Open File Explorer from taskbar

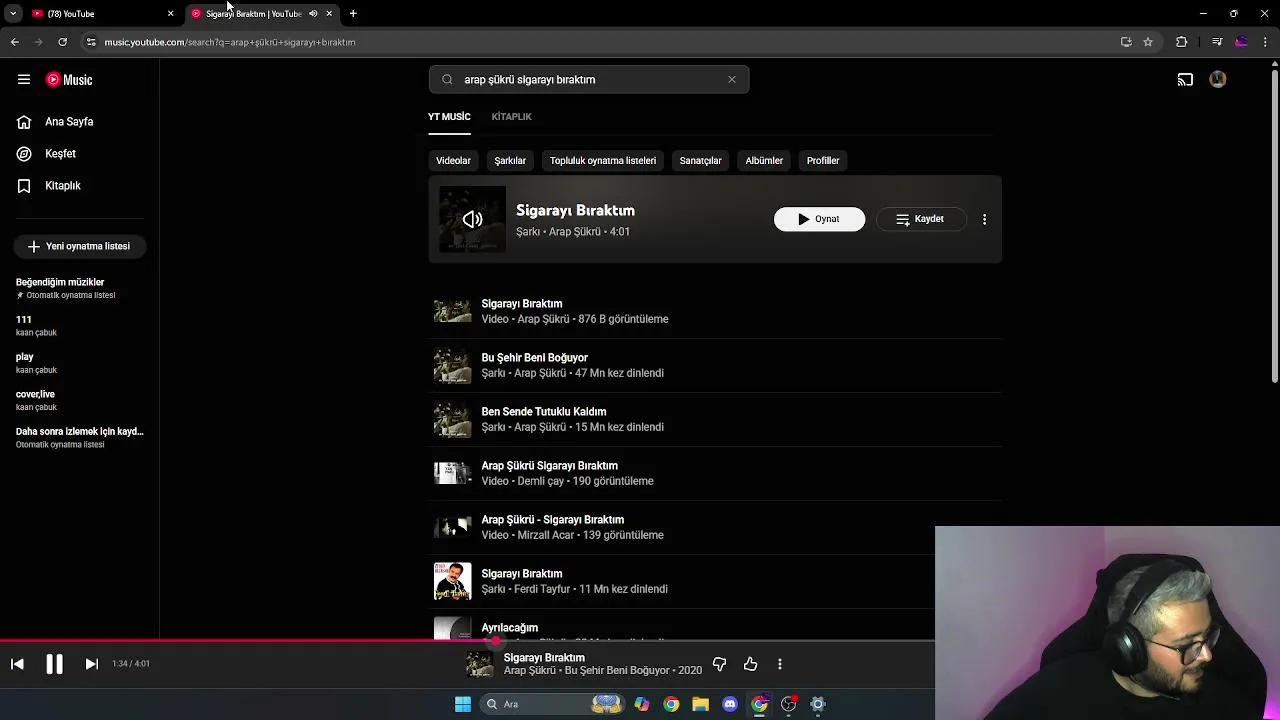pos(700,704)
